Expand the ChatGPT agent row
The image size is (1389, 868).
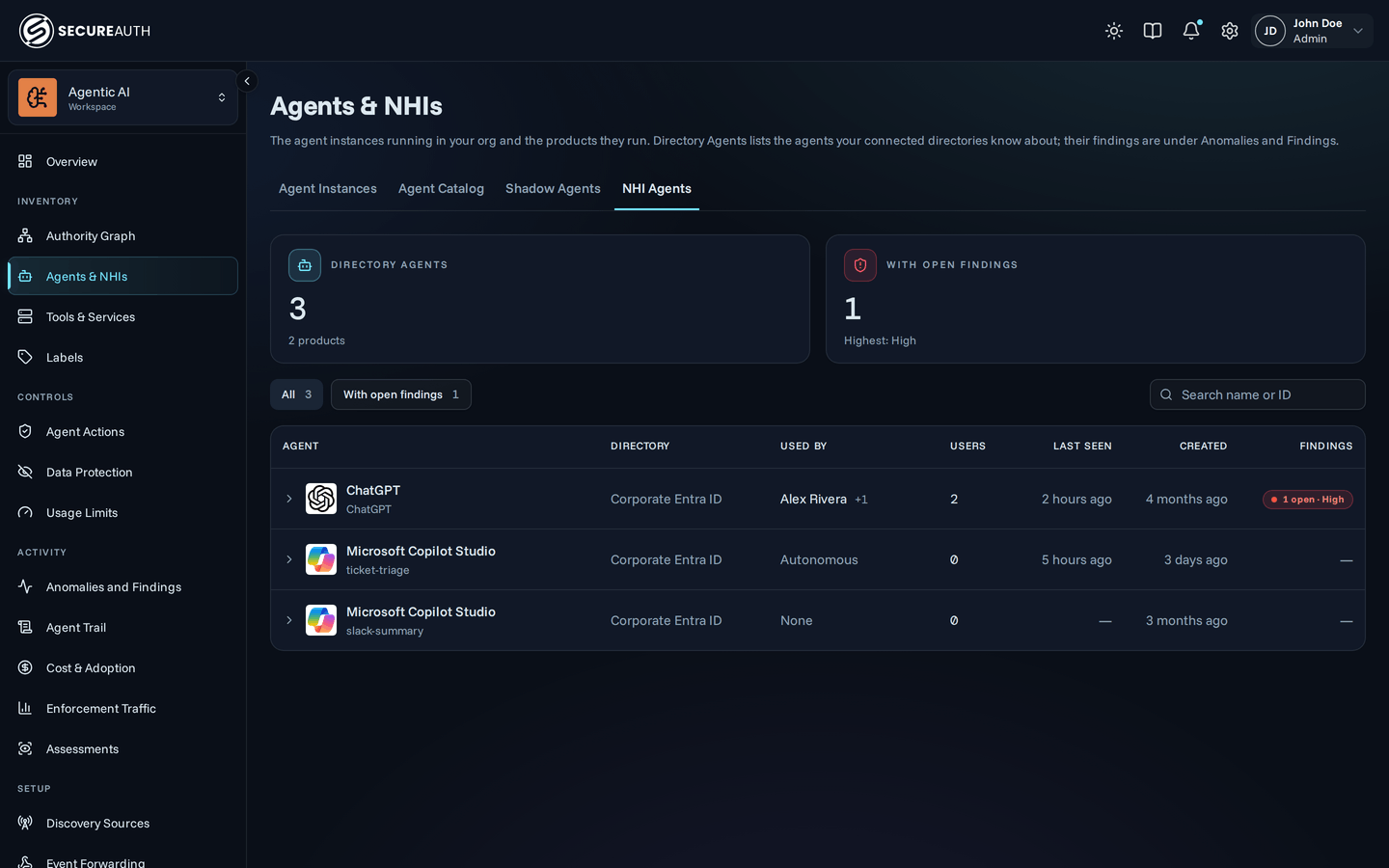click(x=288, y=499)
